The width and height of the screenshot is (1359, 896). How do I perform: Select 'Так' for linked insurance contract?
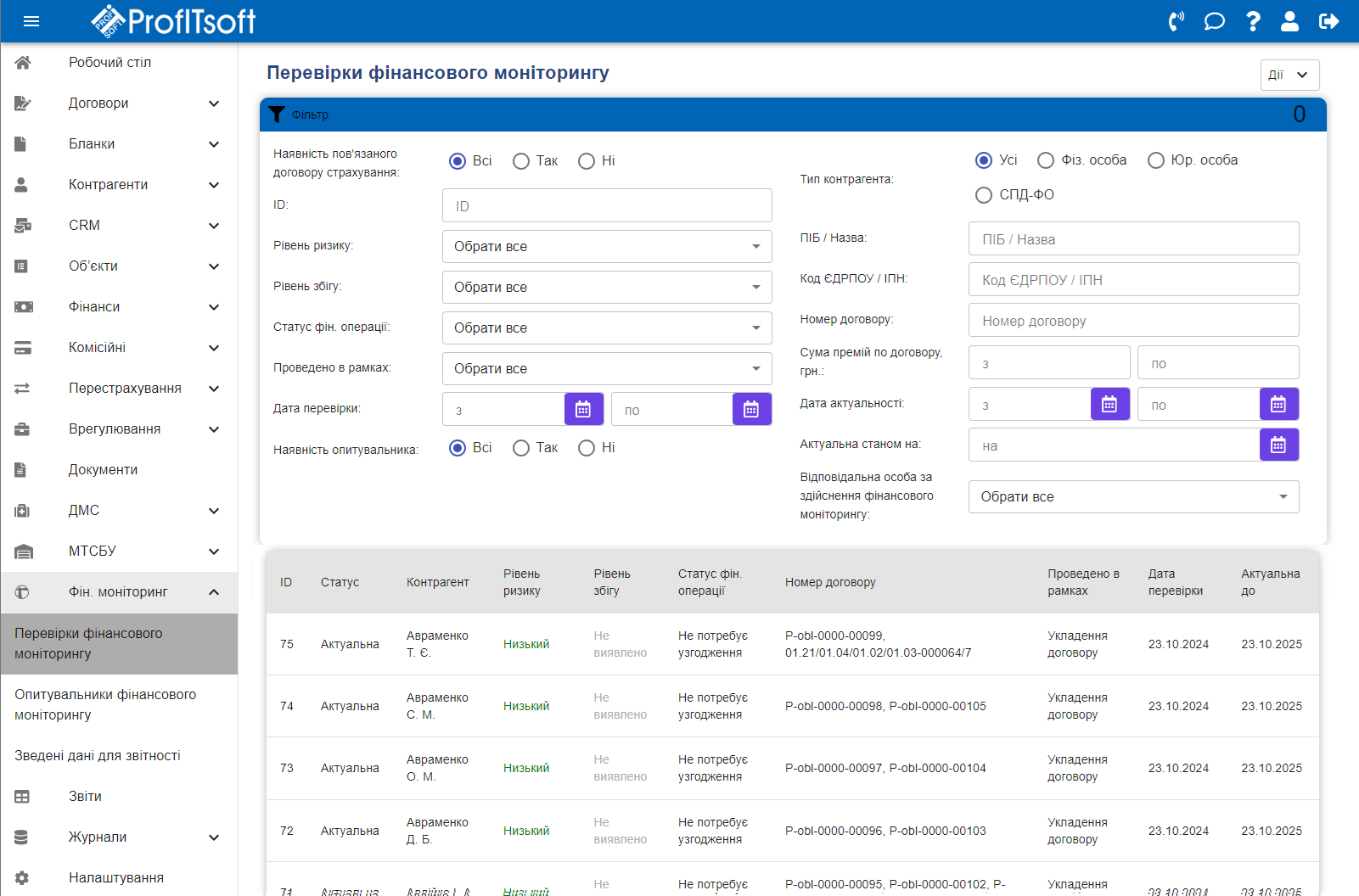[521, 161]
